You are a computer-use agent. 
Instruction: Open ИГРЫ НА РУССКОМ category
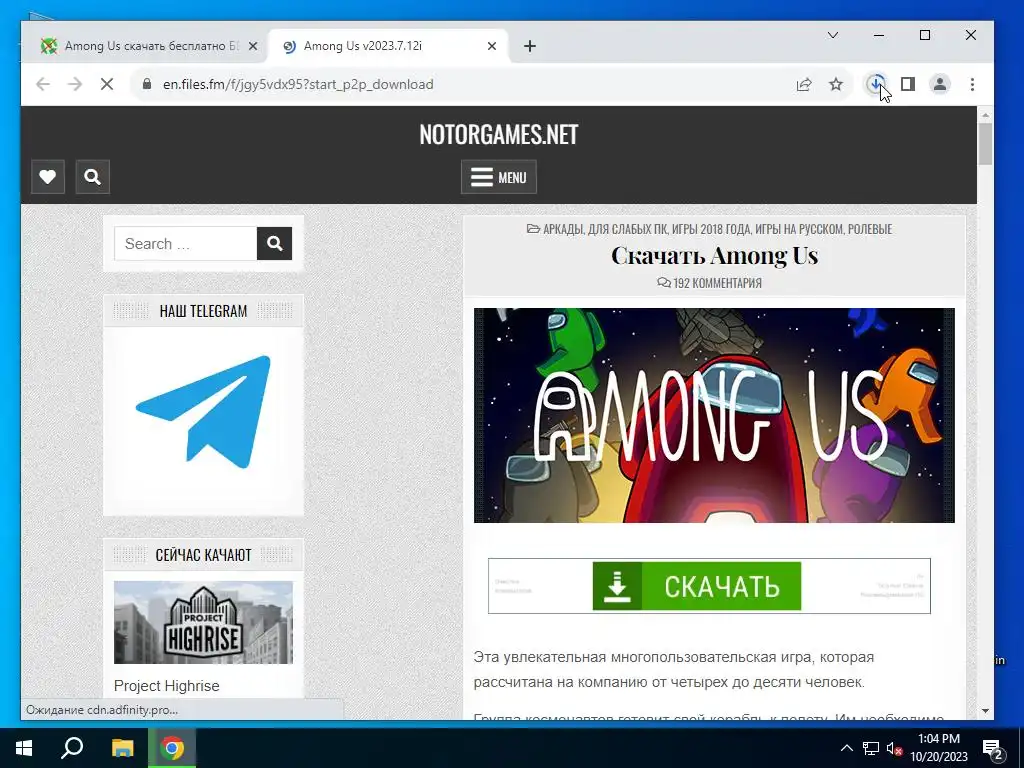pos(799,229)
